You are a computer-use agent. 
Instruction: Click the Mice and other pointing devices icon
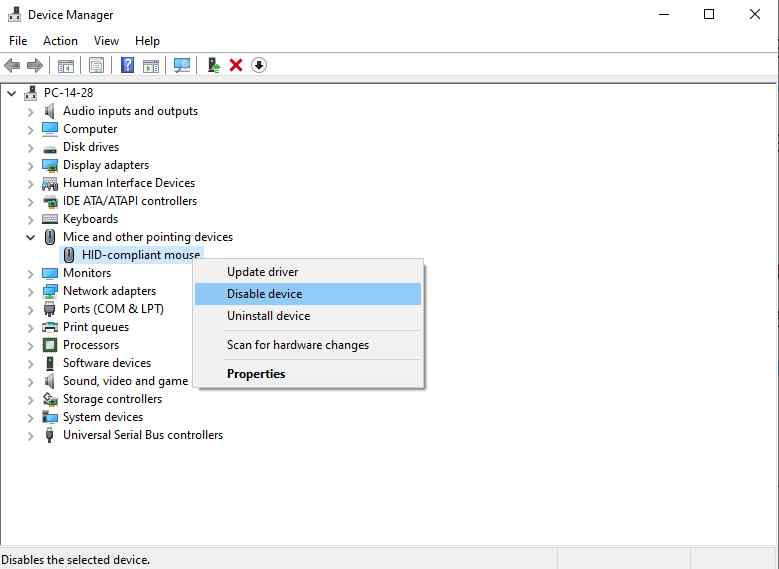(50, 237)
